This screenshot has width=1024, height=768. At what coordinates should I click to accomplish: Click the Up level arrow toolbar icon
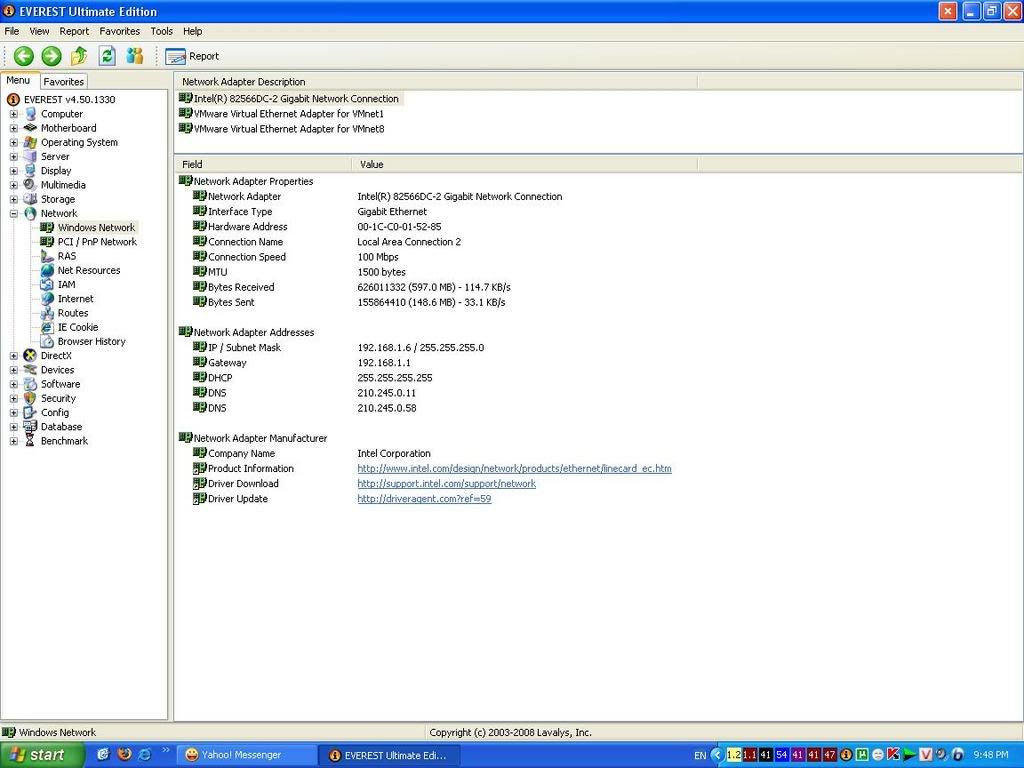[x=79, y=56]
